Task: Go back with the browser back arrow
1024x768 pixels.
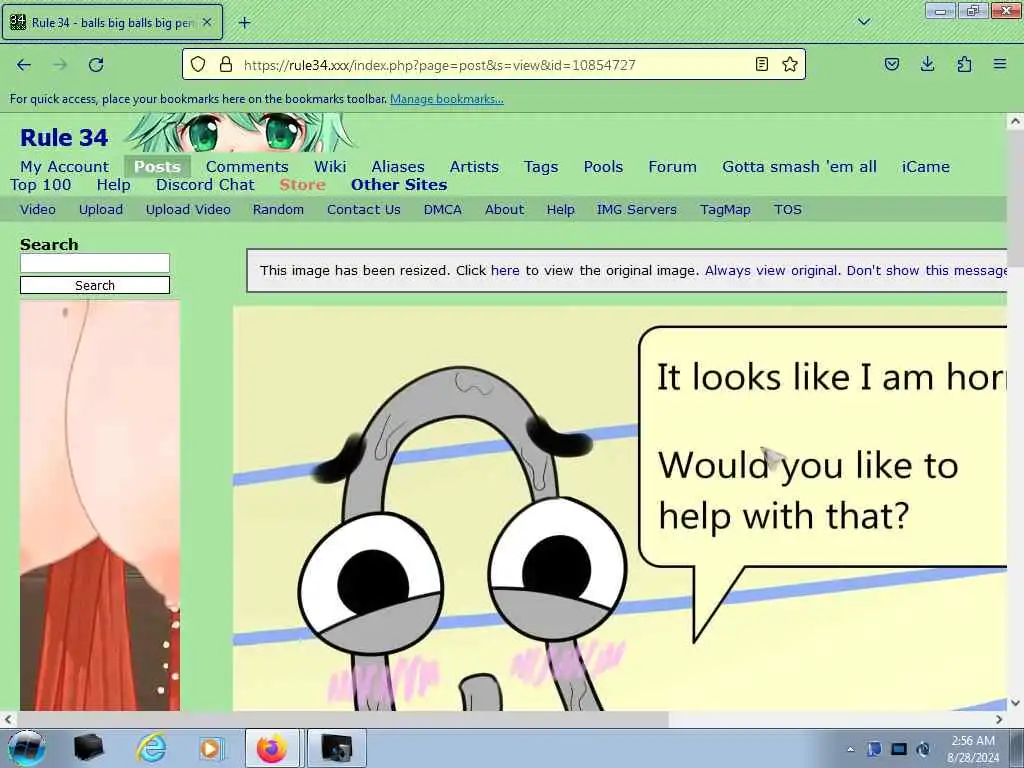Action: 24,65
